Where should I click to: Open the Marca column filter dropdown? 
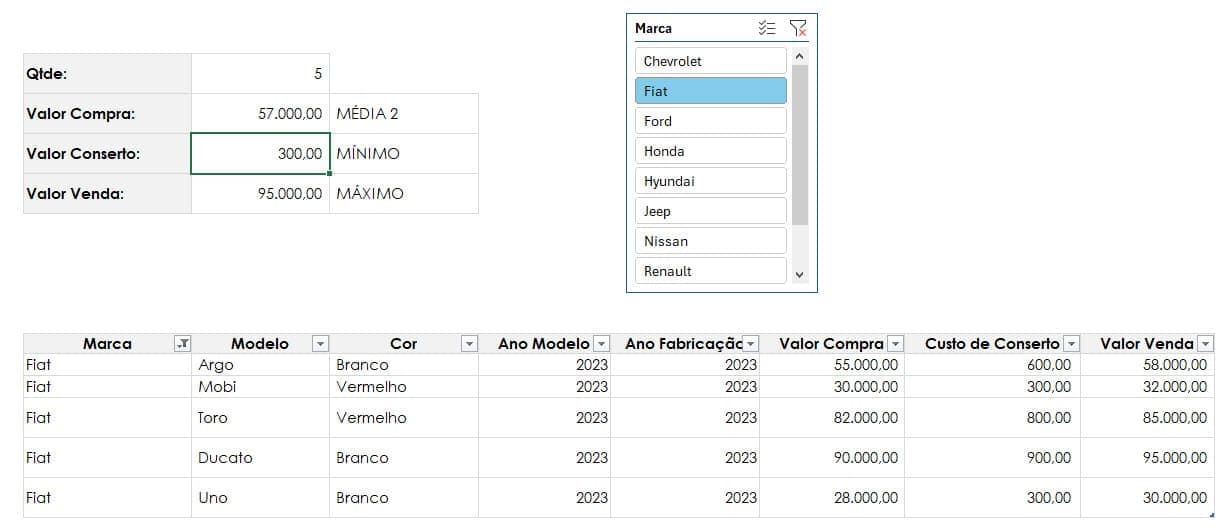pos(182,344)
